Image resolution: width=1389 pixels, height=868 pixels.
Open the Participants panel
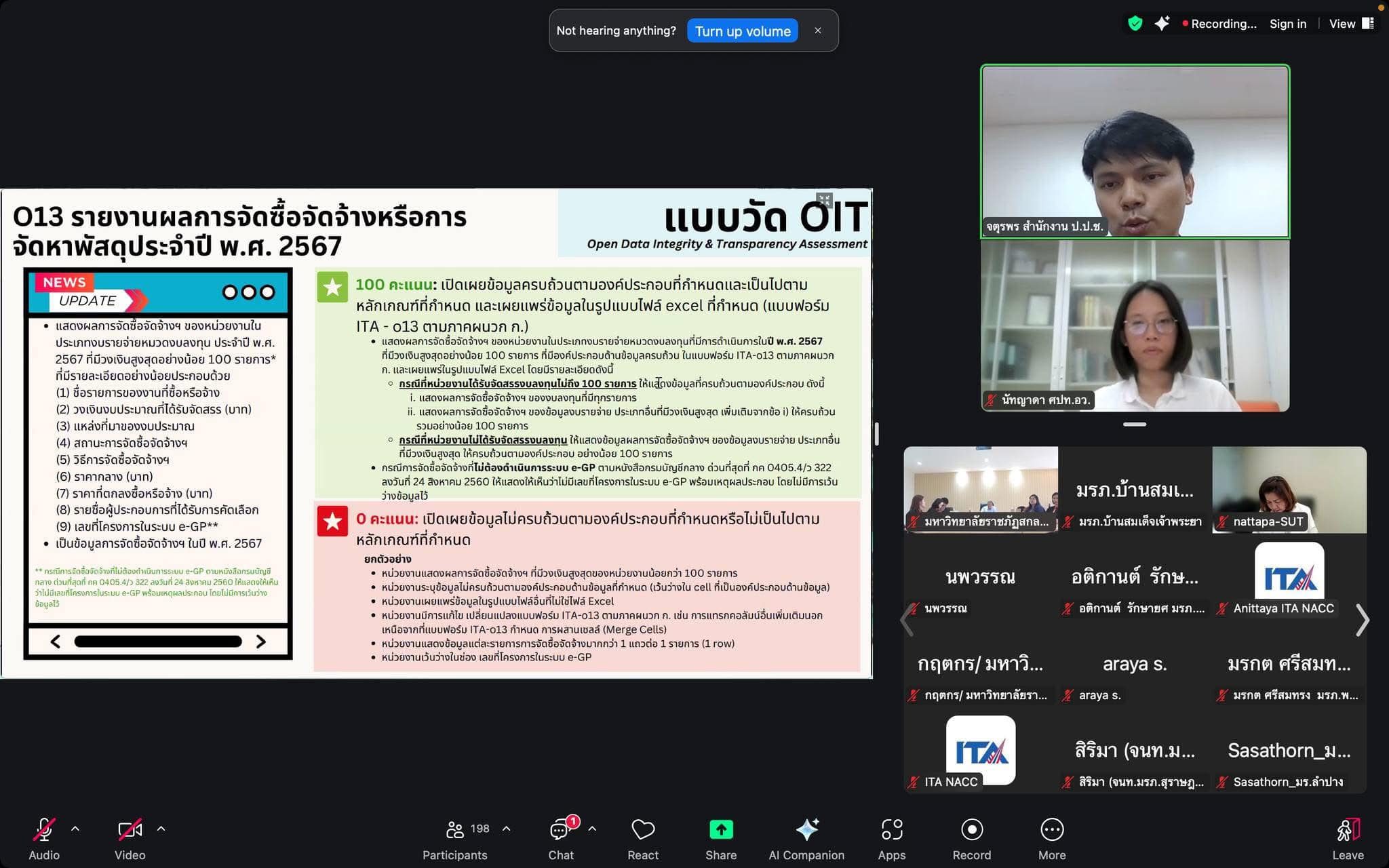coord(454,839)
